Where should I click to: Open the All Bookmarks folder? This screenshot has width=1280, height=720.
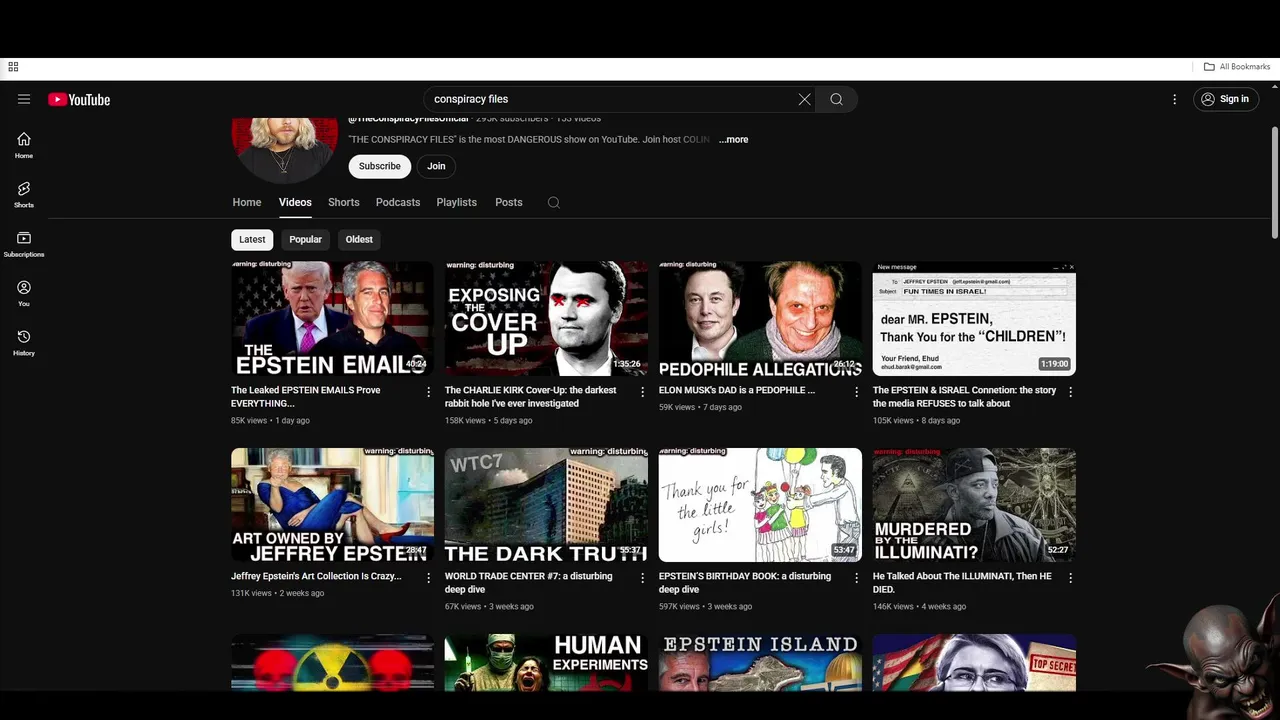point(1237,67)
